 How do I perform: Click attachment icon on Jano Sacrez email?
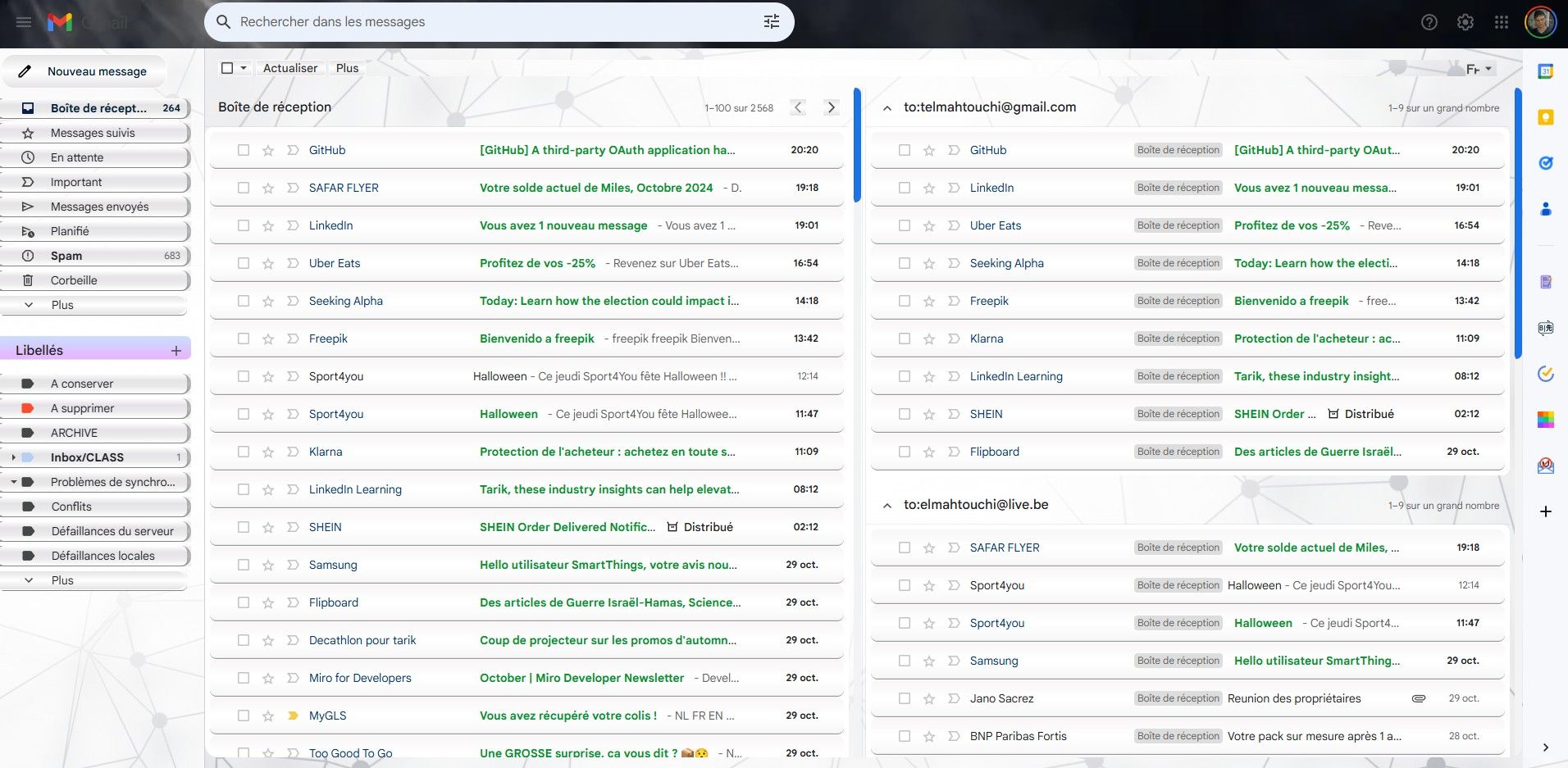[x=1419, y=698]
